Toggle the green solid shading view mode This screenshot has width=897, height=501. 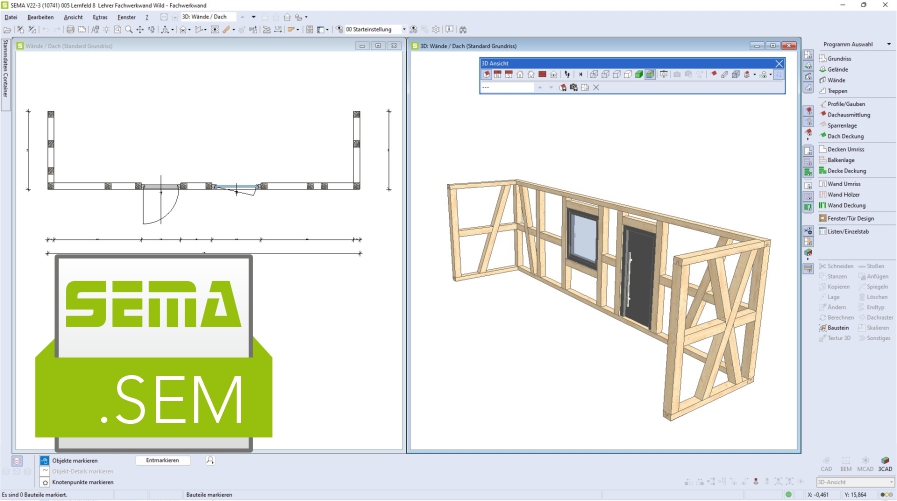(637, 74)
